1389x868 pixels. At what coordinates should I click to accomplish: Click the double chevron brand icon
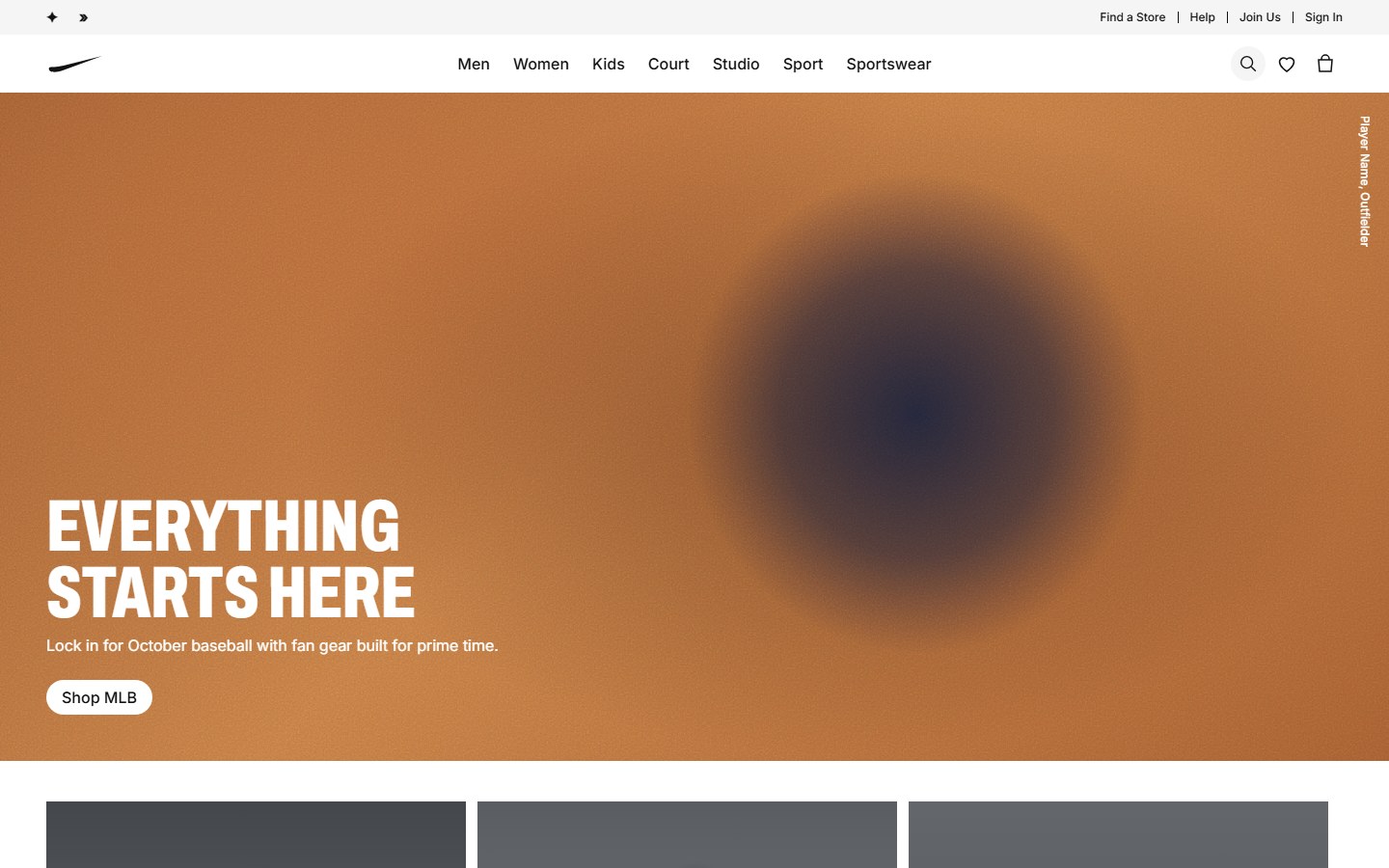click(x=83, y=17)
